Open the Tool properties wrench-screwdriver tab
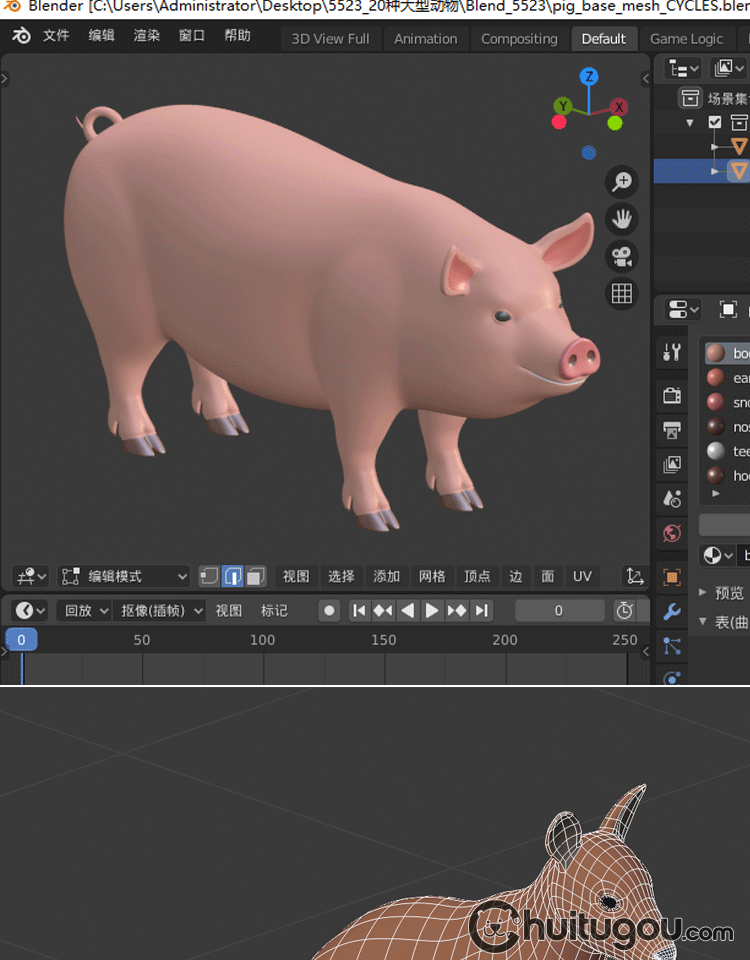The height and width of the screenshot is (960, 750). [x=672, y=352]
